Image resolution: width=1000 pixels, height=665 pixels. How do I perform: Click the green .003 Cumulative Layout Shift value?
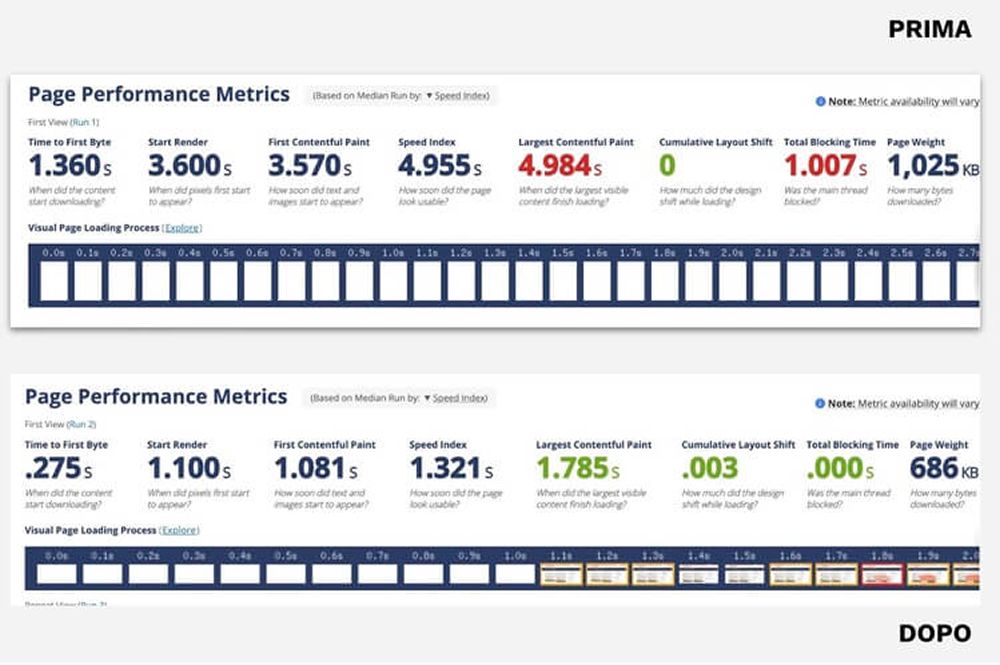point(709,468)
